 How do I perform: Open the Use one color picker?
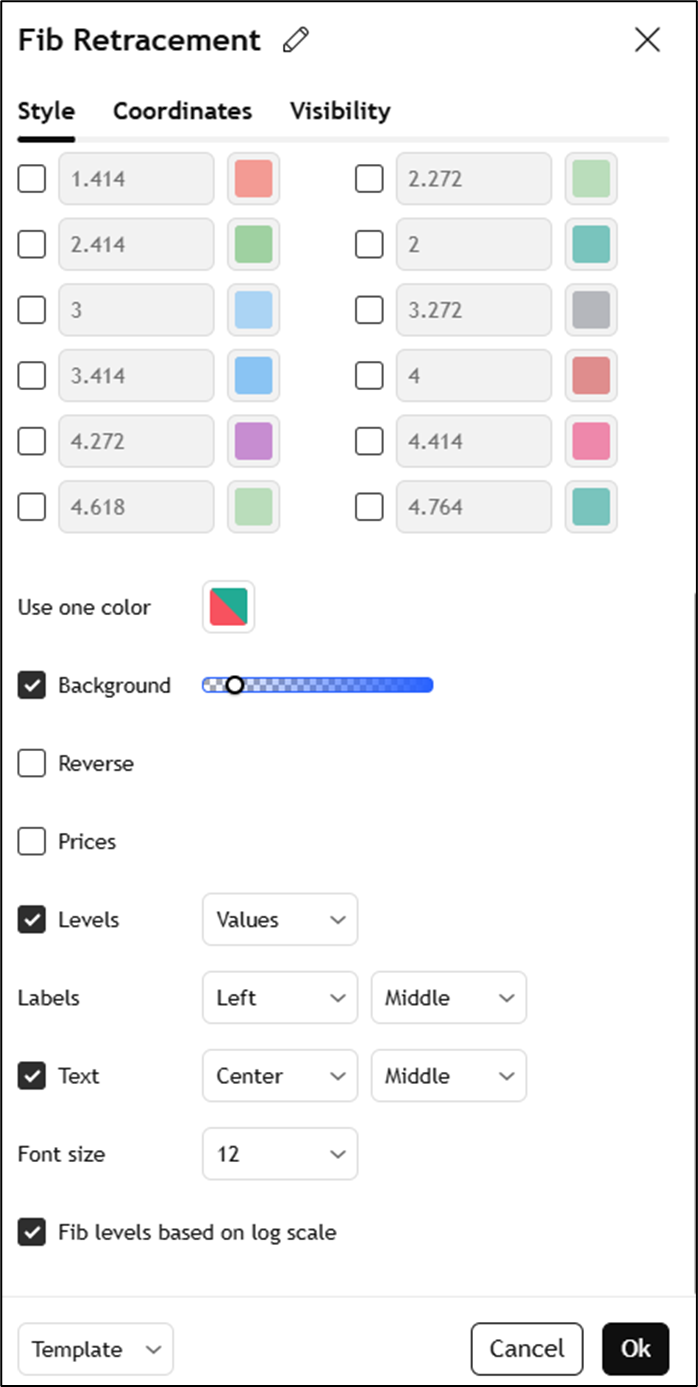pos(228,607)
